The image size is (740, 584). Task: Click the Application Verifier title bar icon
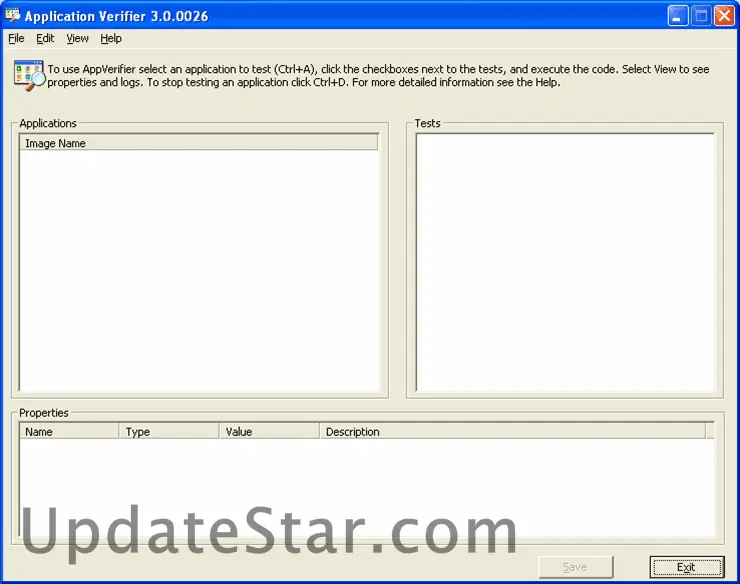point(13,16)
